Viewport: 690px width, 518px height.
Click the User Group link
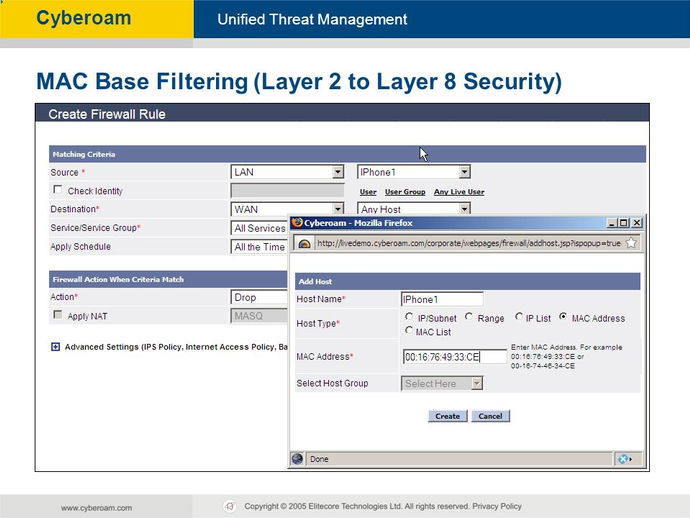[405, 192]
